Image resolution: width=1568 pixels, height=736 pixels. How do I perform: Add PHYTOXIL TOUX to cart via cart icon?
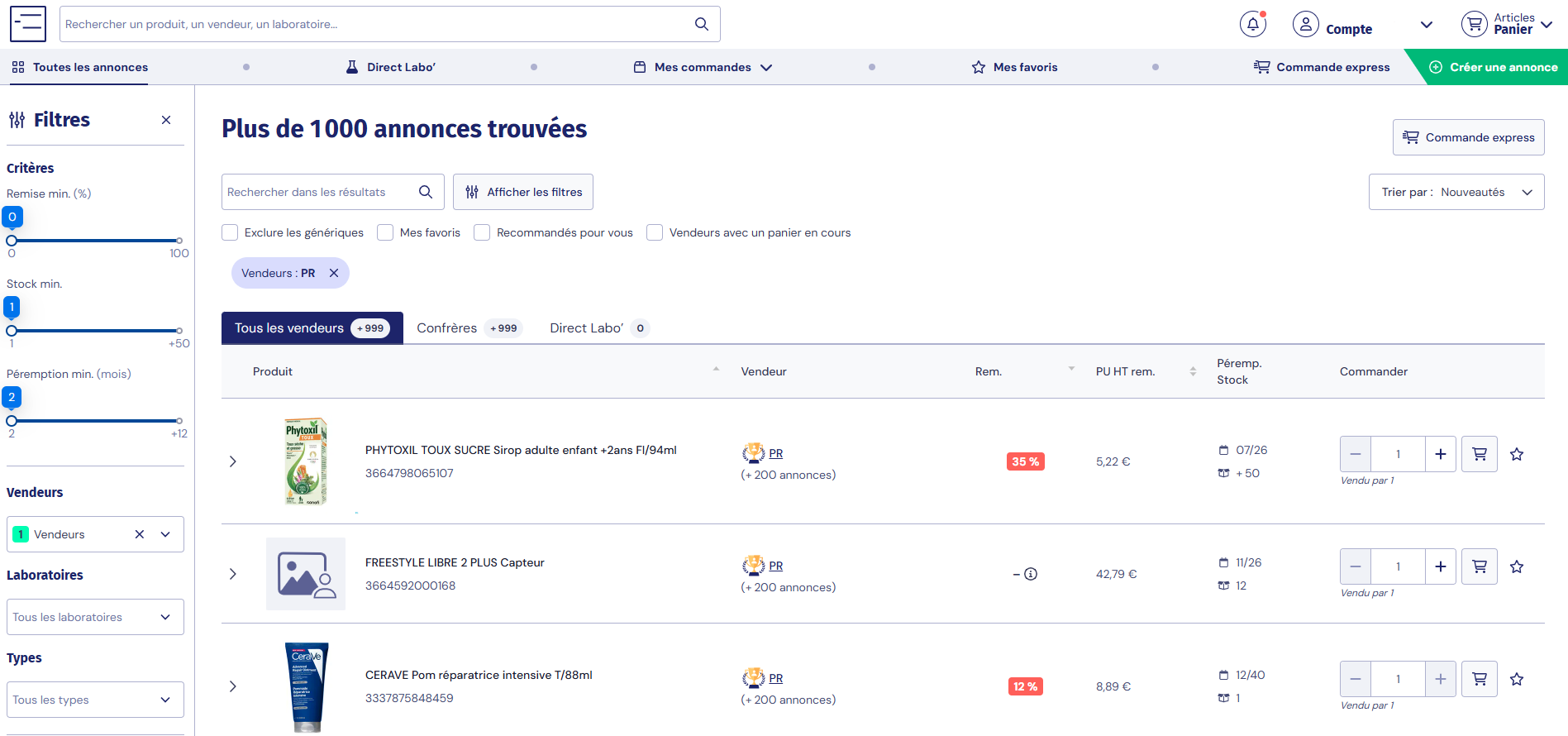coord(1479,454)
